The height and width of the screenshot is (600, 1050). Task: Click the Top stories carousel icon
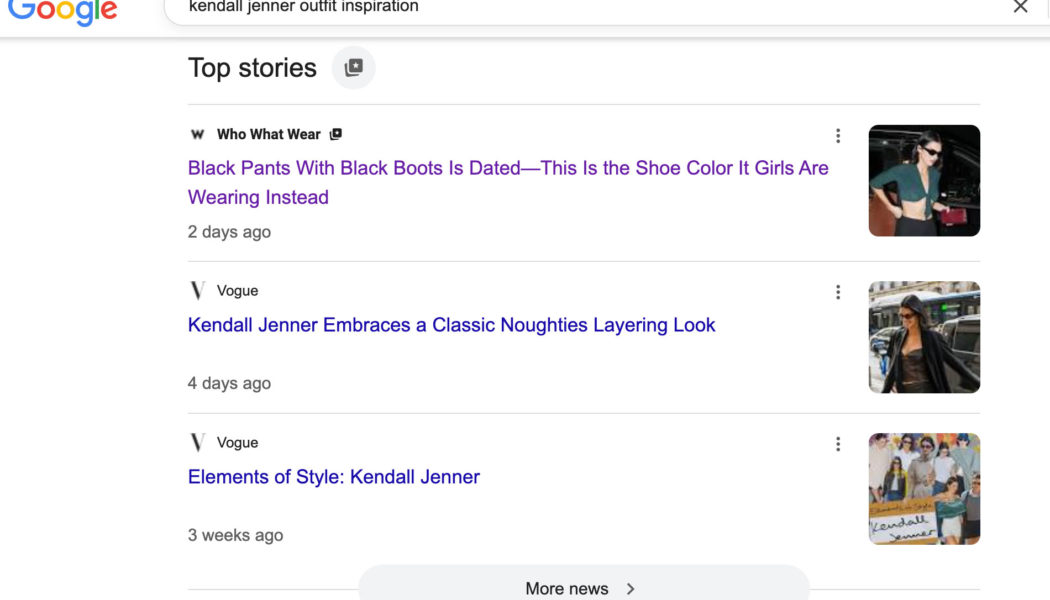pos(352,67)
